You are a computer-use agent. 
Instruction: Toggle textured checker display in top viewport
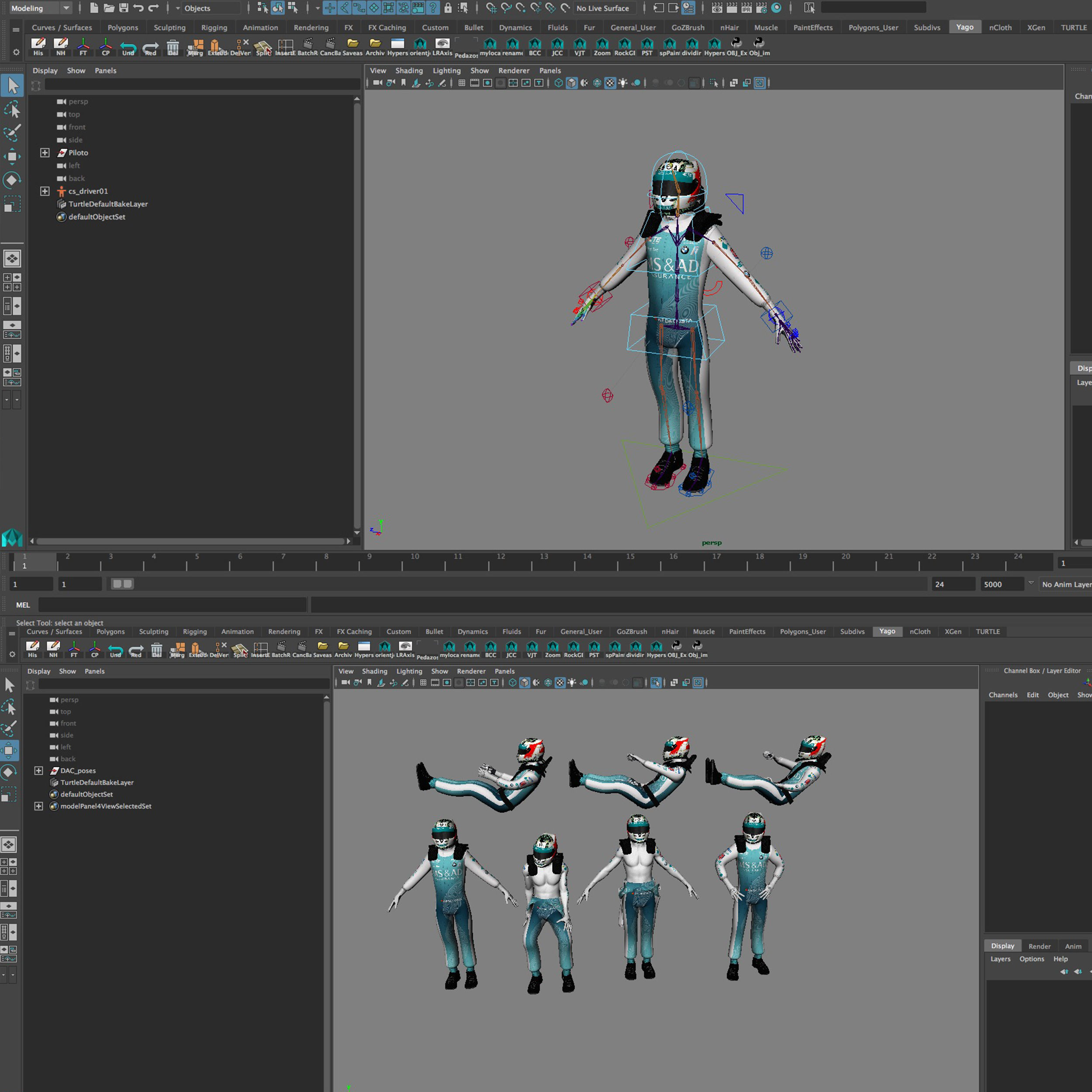[610, 83]
